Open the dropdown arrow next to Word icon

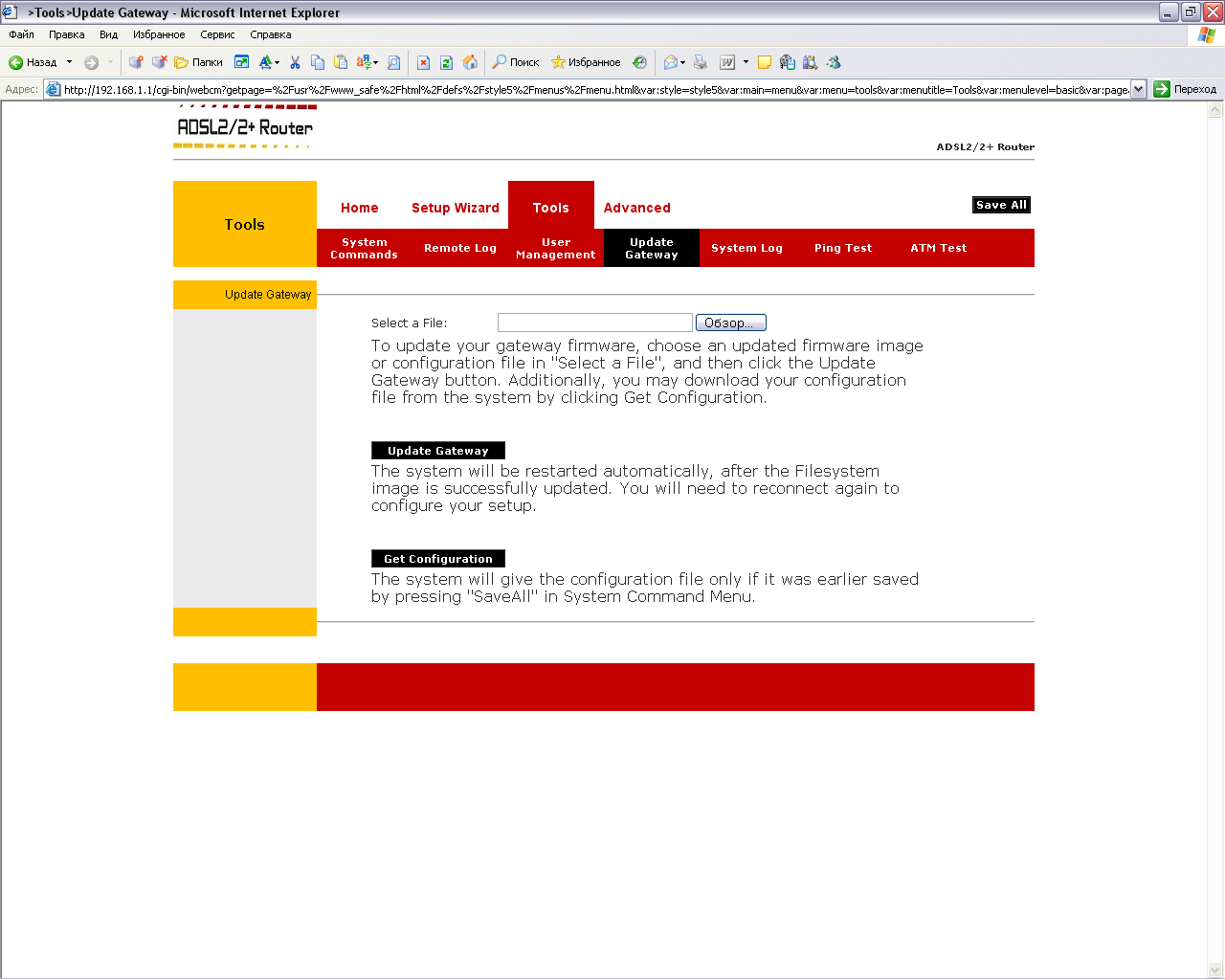click(746, 62)
